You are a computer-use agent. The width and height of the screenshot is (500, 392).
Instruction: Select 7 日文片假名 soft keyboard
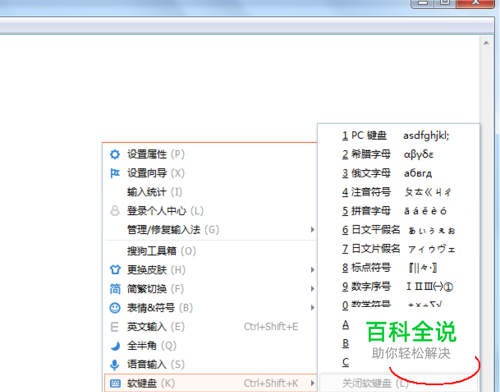(399, 249)
